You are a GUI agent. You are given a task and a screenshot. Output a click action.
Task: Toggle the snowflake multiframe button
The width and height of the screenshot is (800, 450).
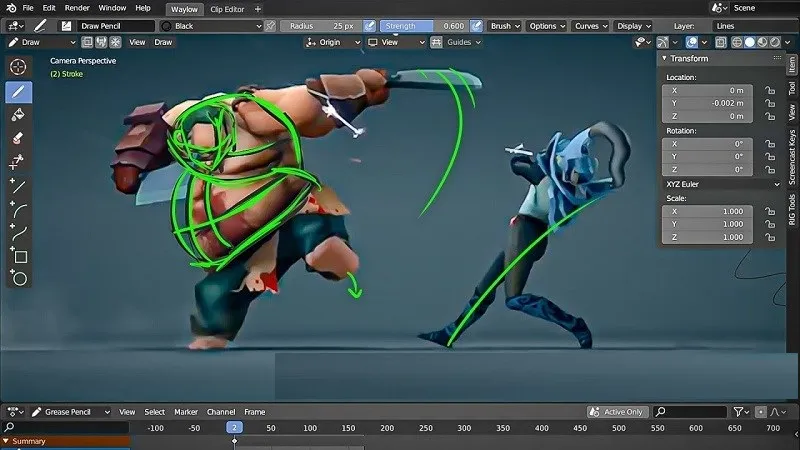(x=115, y=42)
